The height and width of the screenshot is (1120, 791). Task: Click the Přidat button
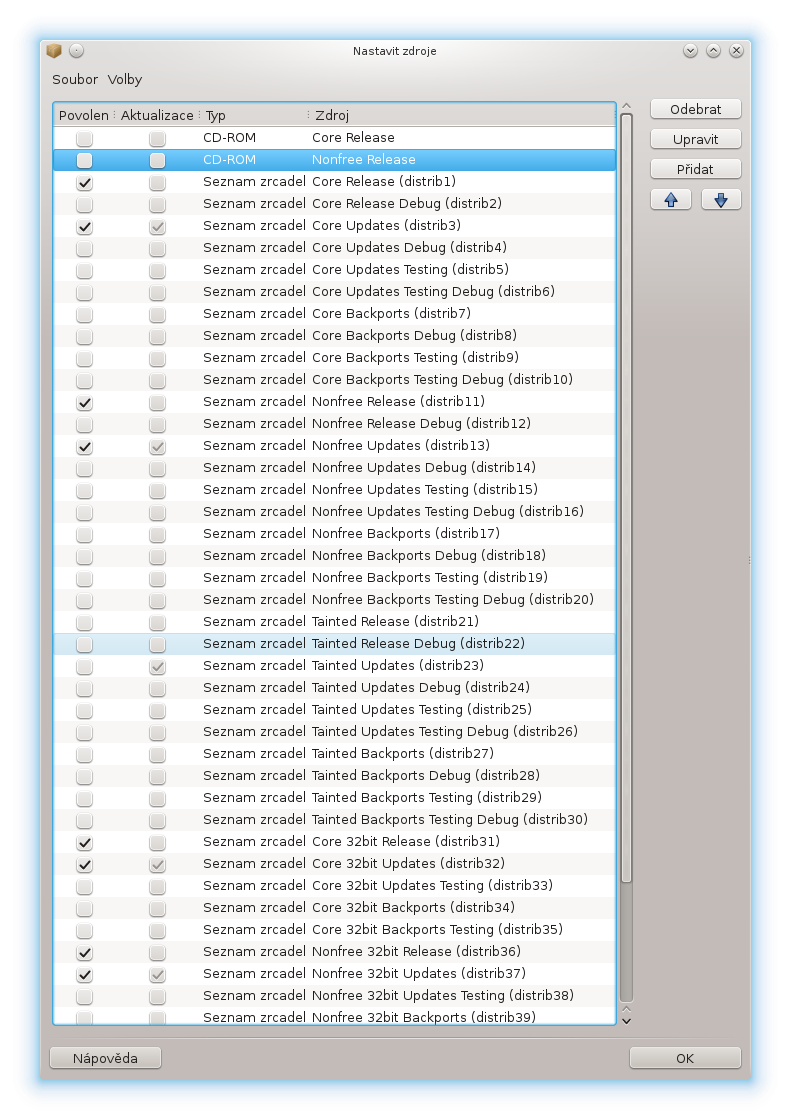696,169
